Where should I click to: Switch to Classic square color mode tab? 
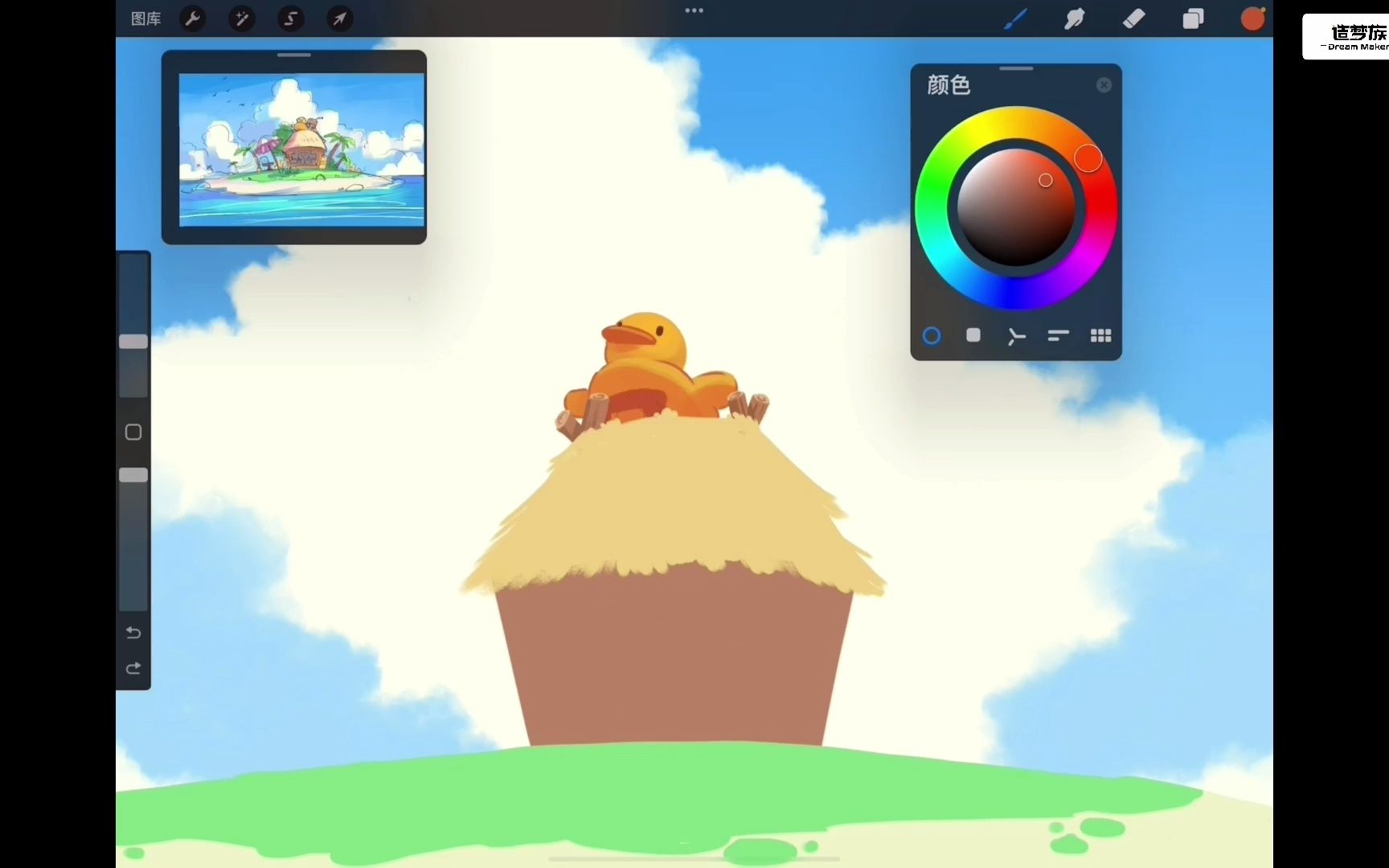click(973, 334)
